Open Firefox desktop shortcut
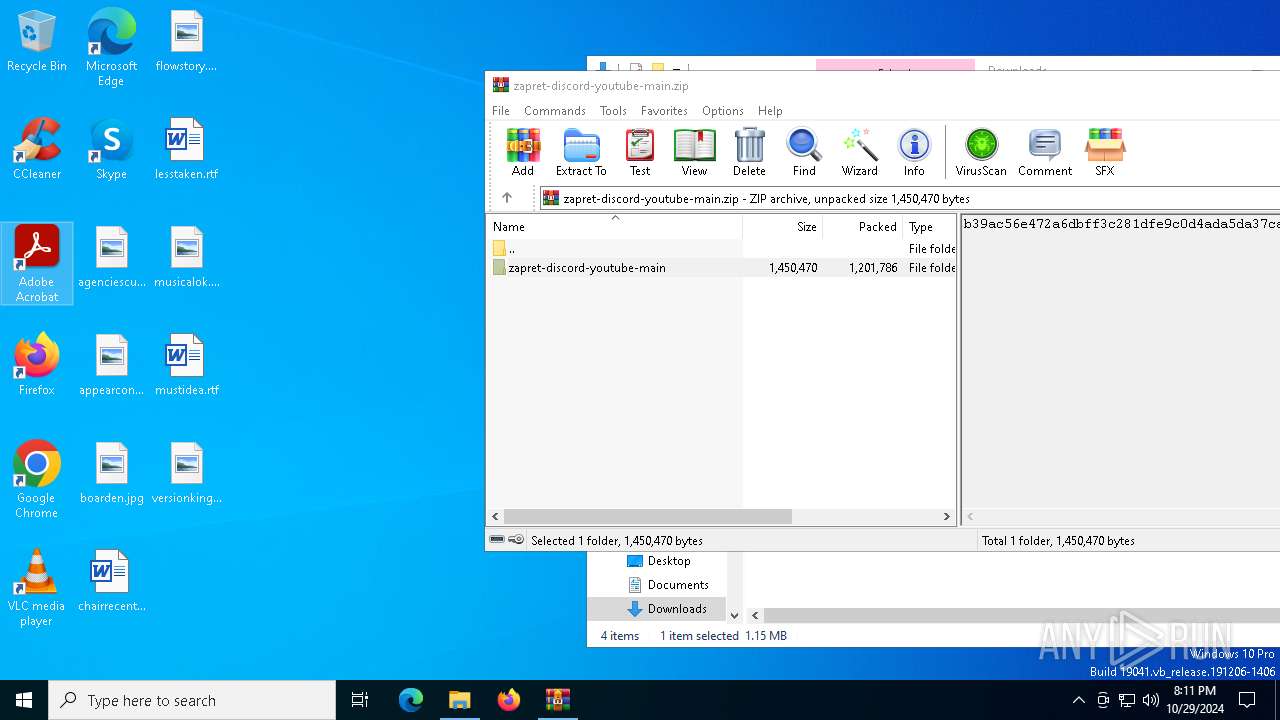 tap(37, 366)
